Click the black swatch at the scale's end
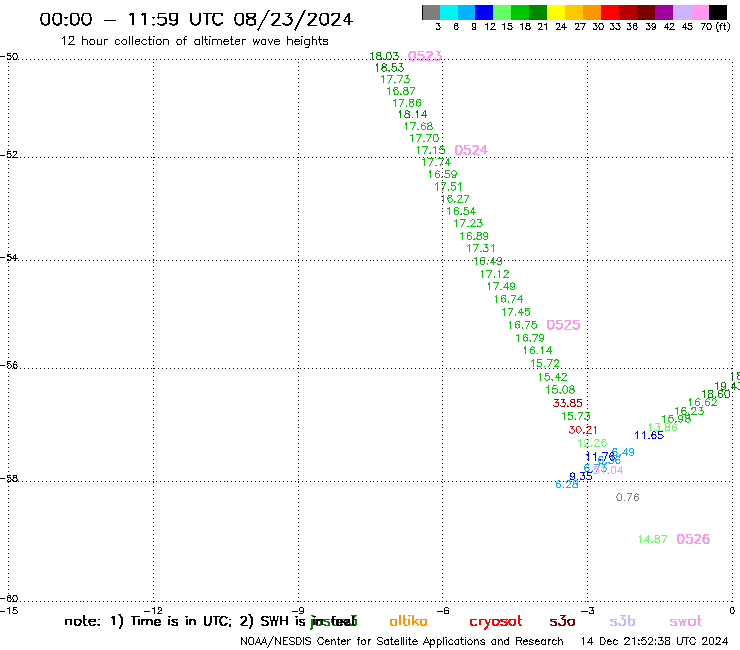The height and width of the screenshot is (650, 740). coord(718,12)
